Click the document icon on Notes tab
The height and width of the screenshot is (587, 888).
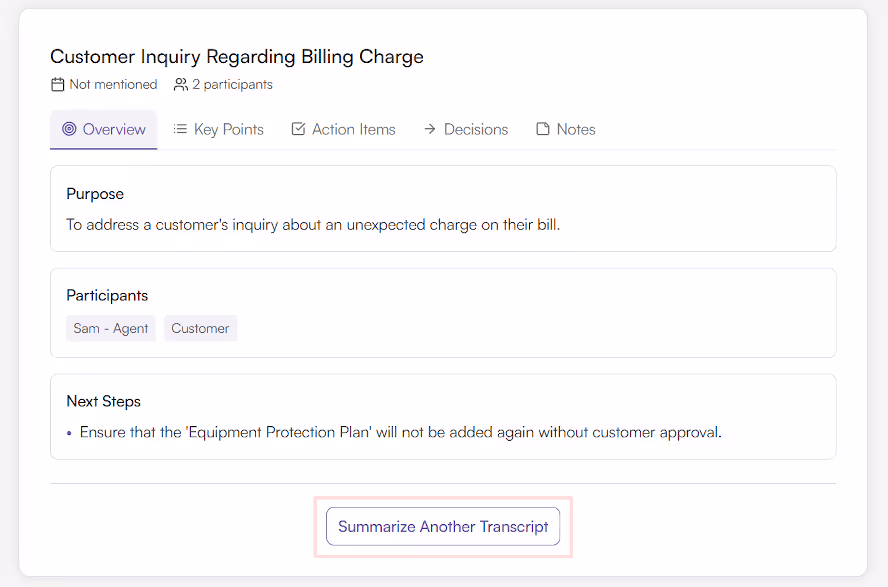click(543, 129)
